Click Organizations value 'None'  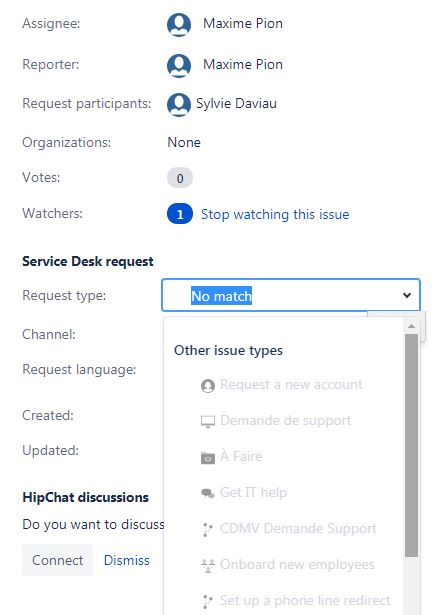click(x=184, y=142)
